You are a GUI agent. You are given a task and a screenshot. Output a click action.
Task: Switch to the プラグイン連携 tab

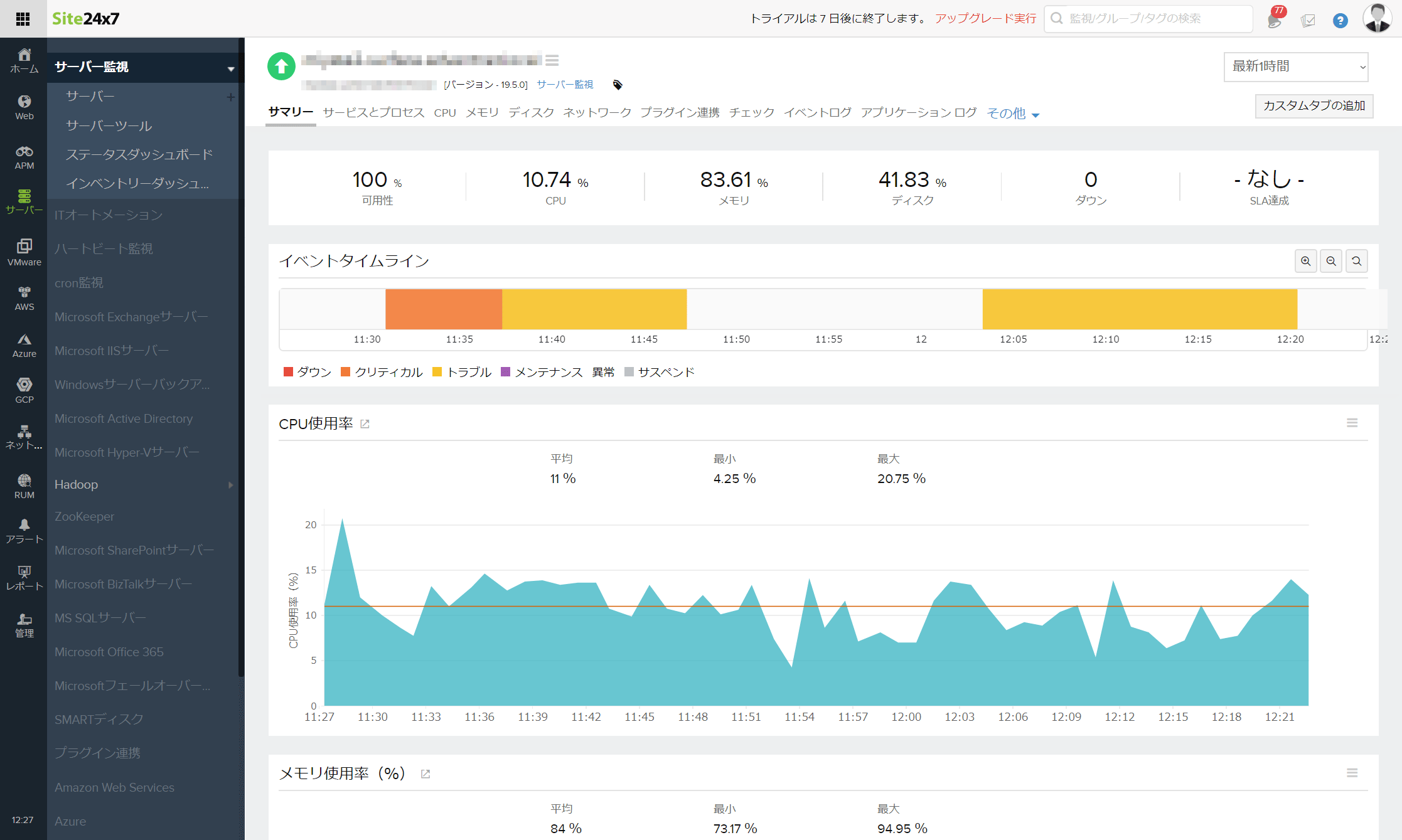(680, 112)
